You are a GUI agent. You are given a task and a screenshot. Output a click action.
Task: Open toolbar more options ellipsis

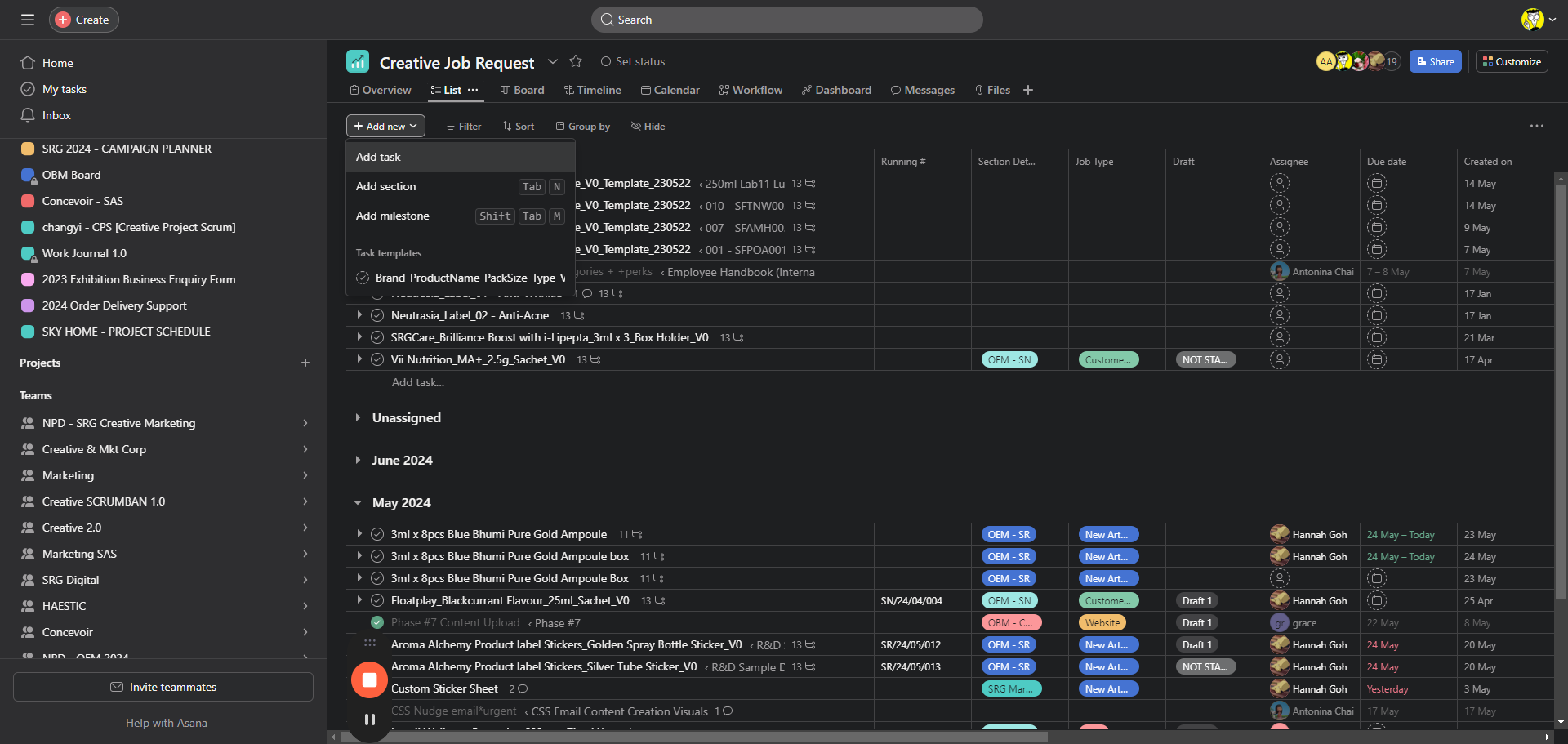click(x=1537, y=126)
